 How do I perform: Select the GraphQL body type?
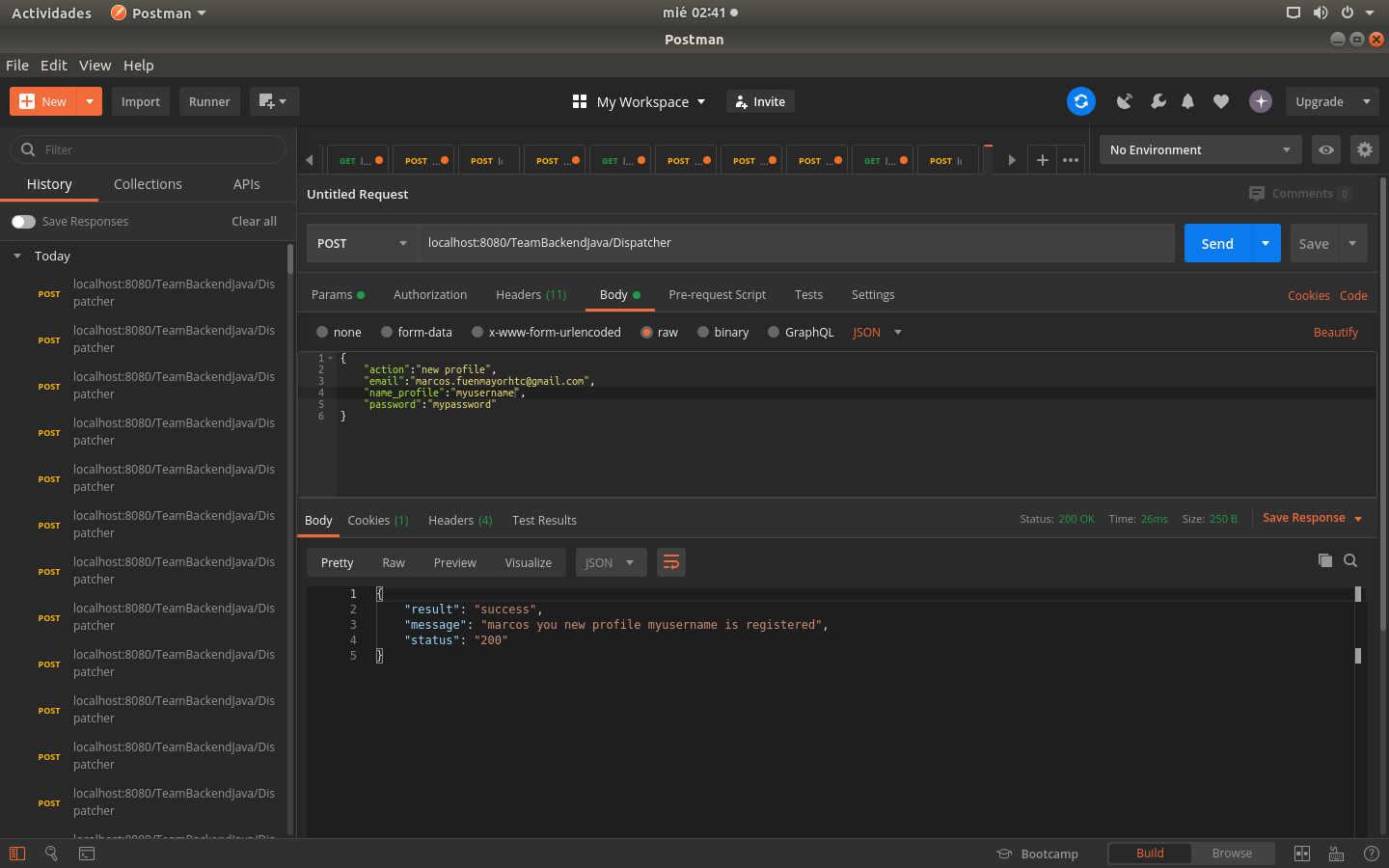coord(774,332)
